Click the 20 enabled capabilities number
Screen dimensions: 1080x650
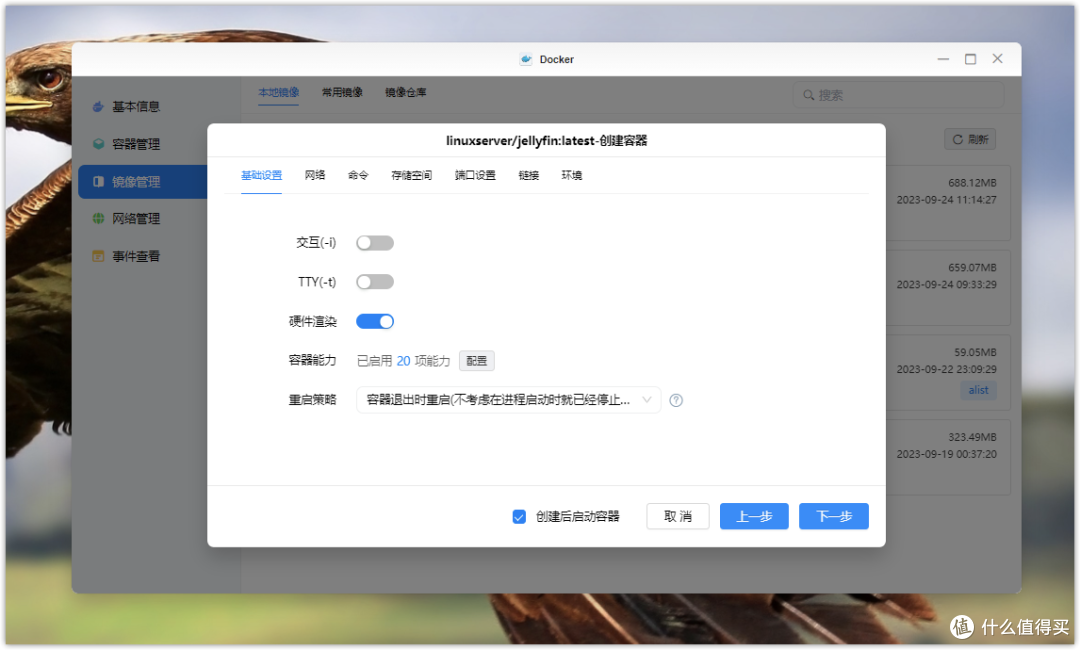point(404,361)
